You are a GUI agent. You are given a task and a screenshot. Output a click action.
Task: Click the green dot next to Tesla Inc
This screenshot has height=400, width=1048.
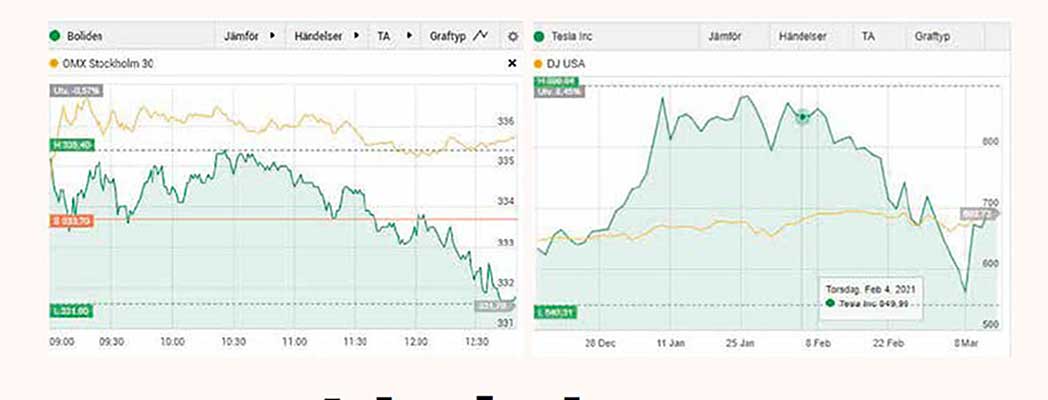pyautogui.click(x=542, y=36)
